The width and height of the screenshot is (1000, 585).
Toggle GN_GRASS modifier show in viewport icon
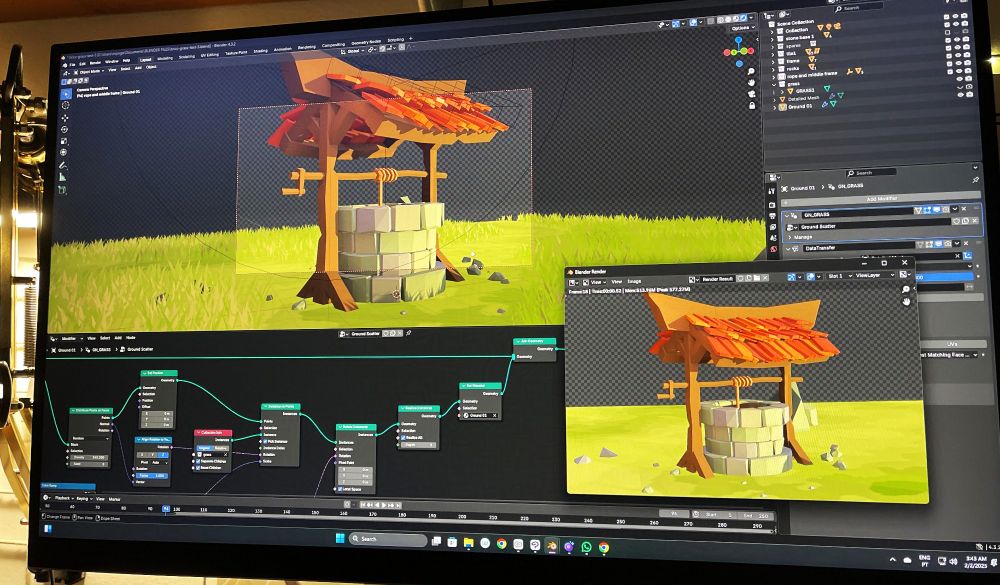pyautogui.click(x=938, y=209)
